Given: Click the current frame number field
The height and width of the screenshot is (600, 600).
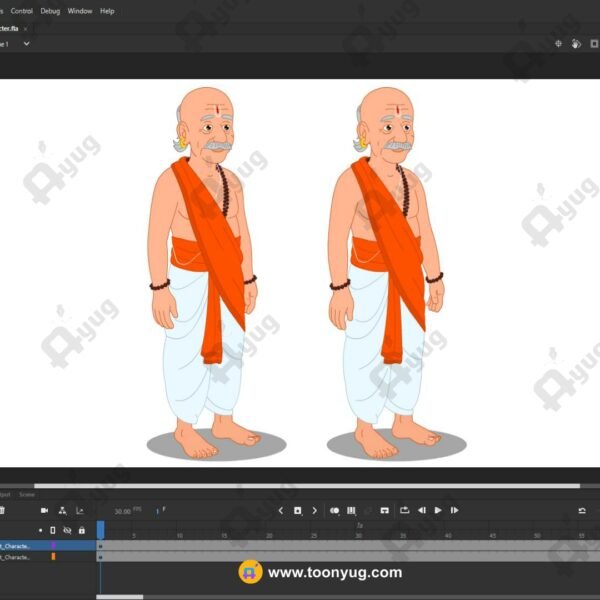Looking at the screenshot, I should [x=157, y=511].
